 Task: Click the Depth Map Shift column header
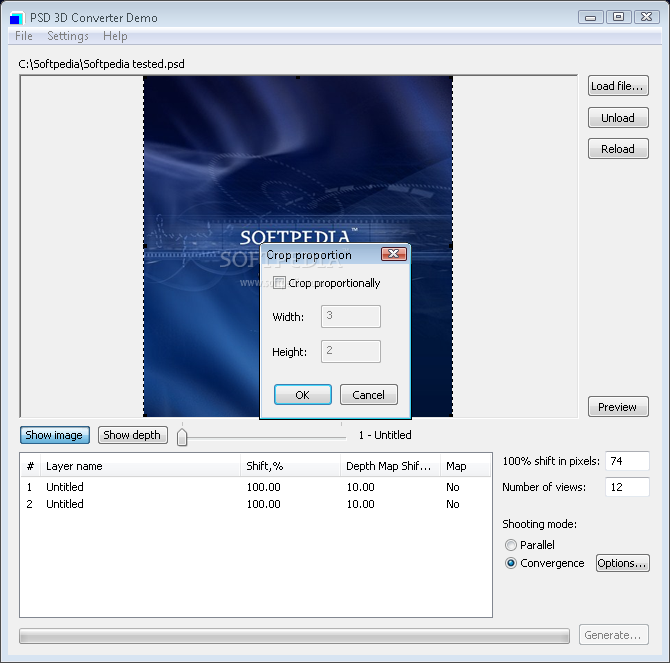[x=390, y=466]
